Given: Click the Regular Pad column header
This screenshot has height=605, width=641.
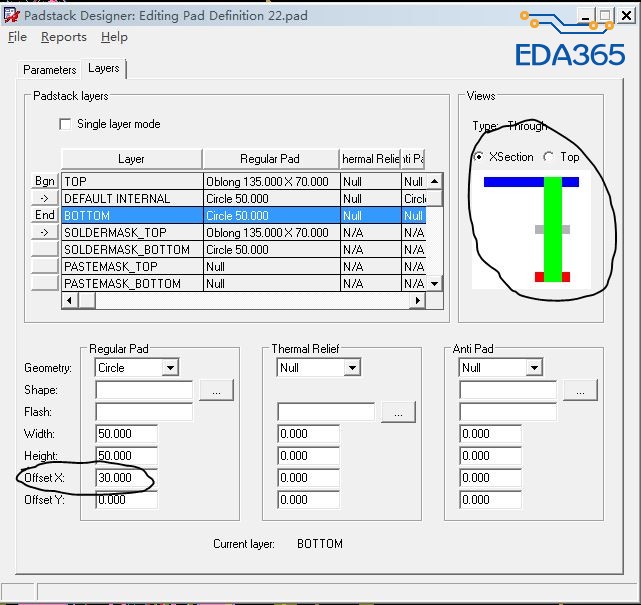Looking at the screenshot, I should [x=271, y=159].
